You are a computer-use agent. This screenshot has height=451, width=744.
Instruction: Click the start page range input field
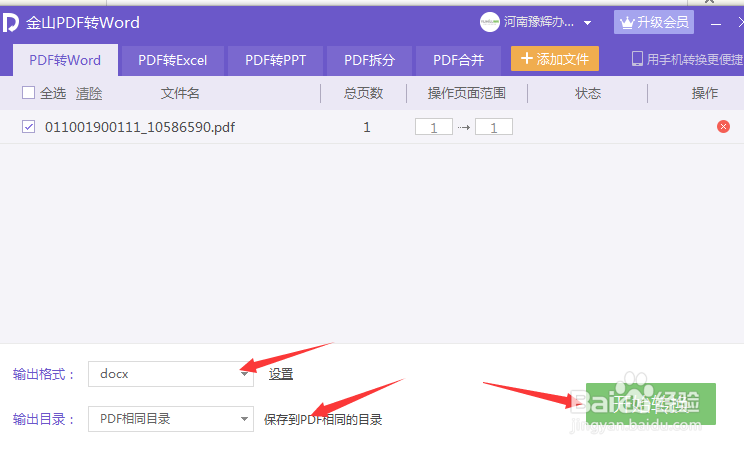[434, 127]
